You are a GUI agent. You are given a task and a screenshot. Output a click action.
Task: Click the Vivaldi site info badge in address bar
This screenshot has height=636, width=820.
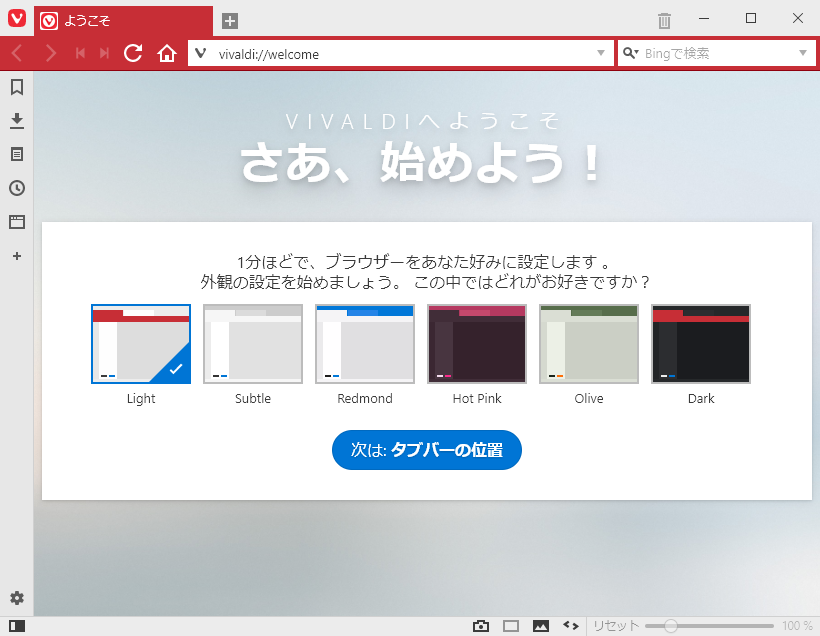tap(201, 53)
